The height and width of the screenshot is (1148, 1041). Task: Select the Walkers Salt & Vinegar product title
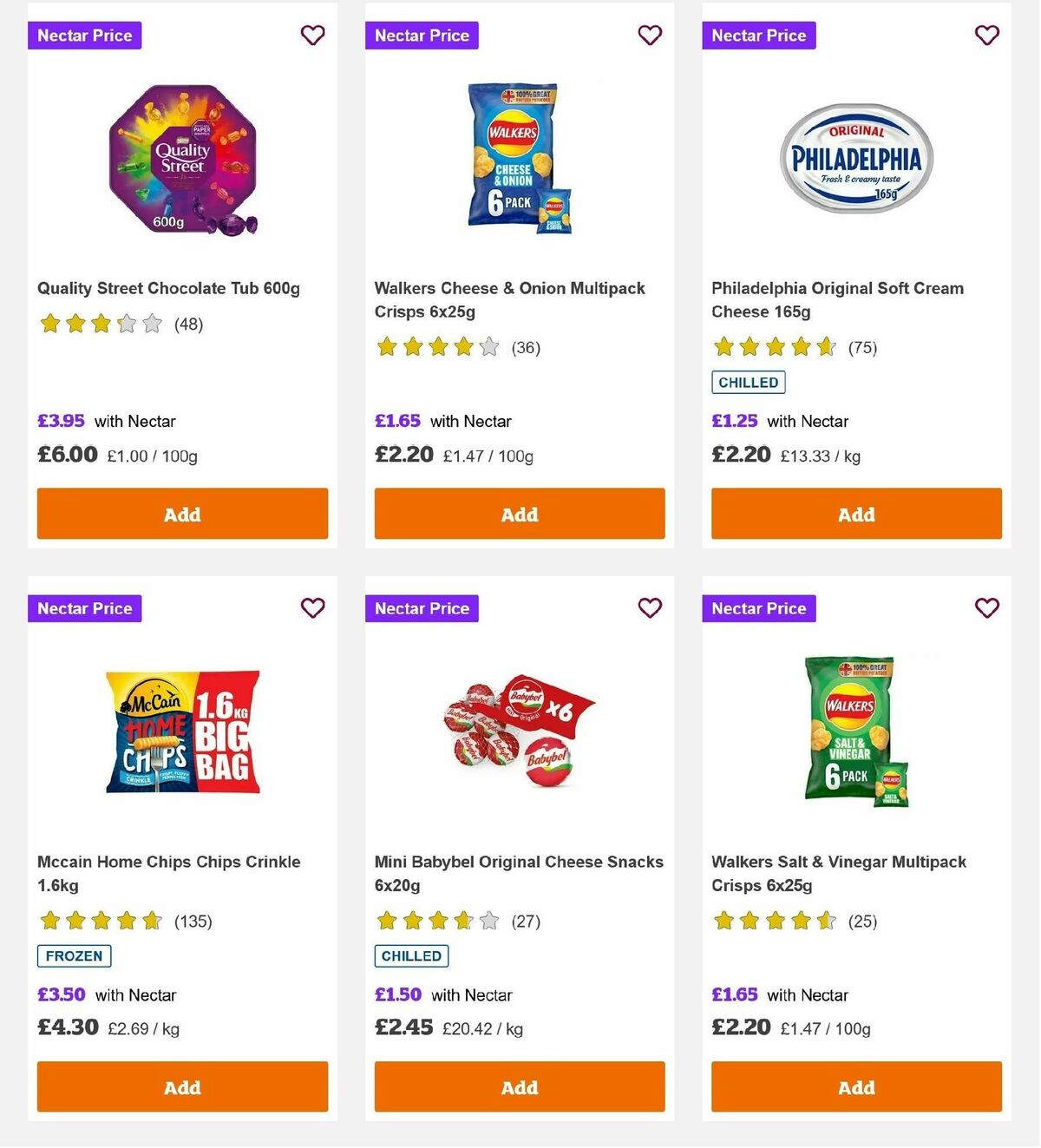[x=839, y=873]
